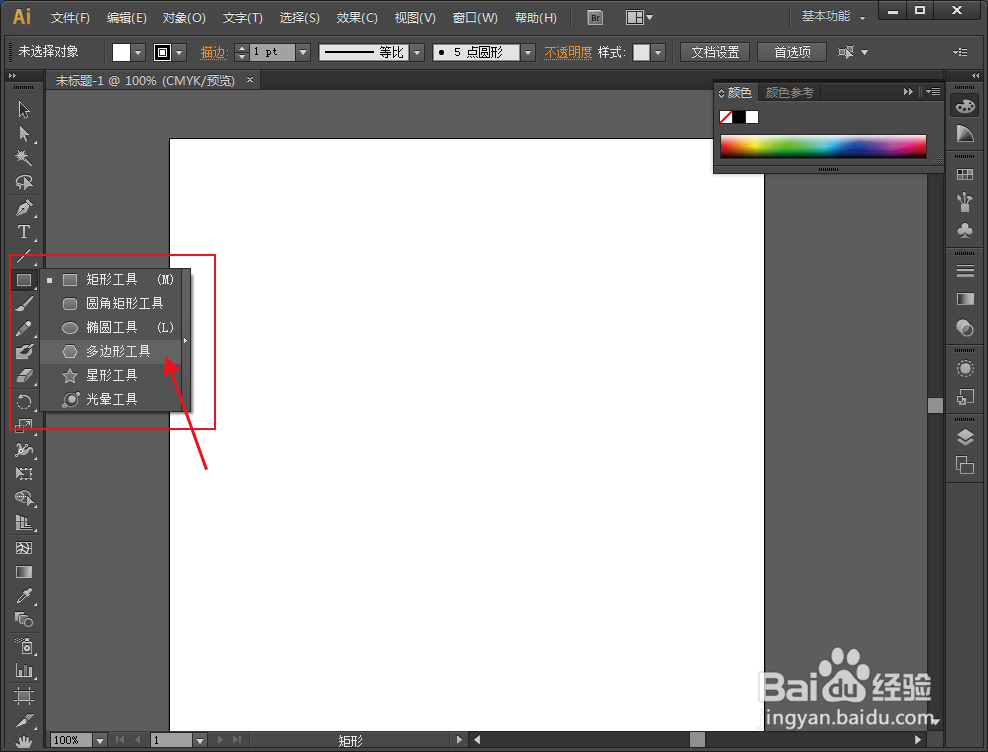Click the 未标题-1 document tab

(145, 81)
